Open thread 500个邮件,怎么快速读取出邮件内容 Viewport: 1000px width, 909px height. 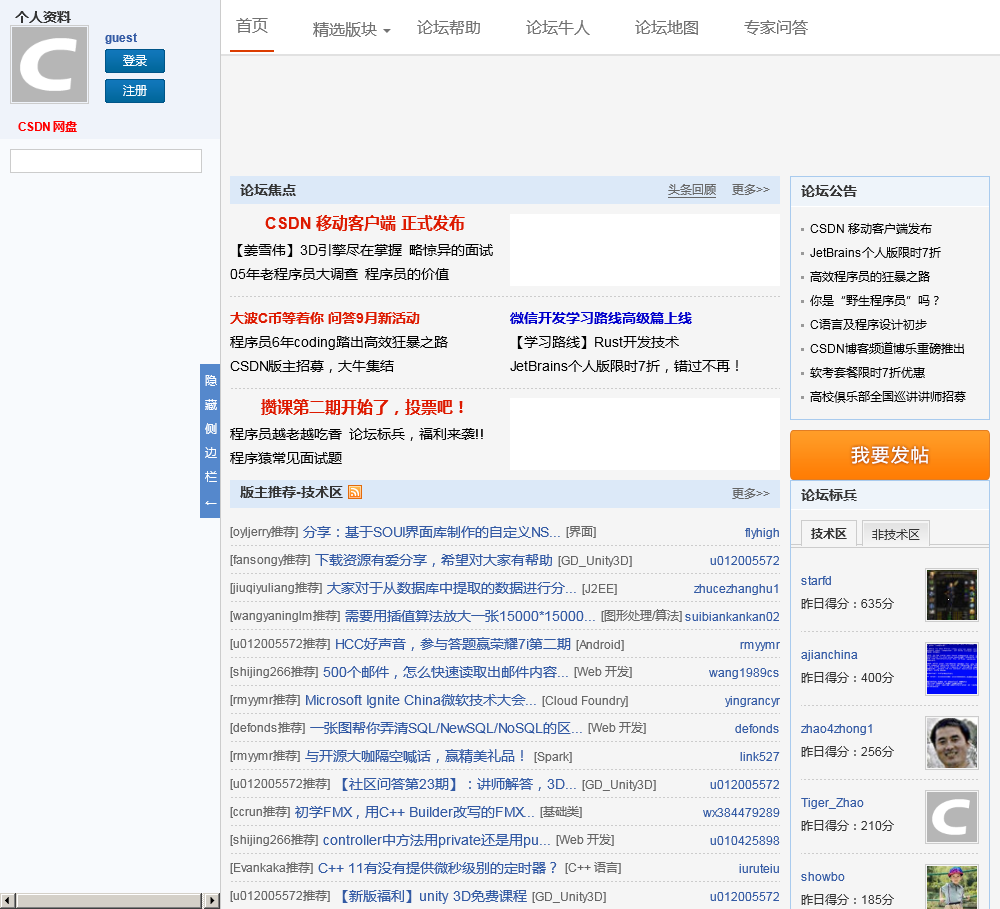445,672
